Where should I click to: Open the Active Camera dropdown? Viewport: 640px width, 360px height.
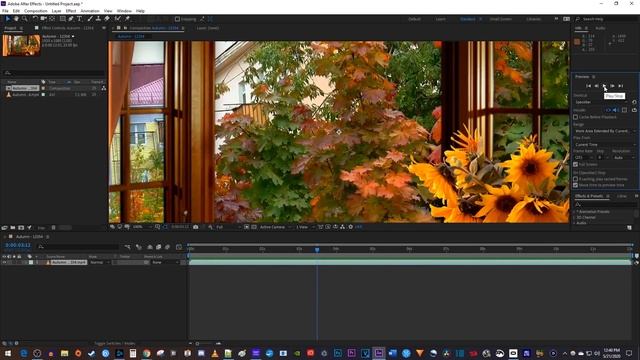[276, 227]
